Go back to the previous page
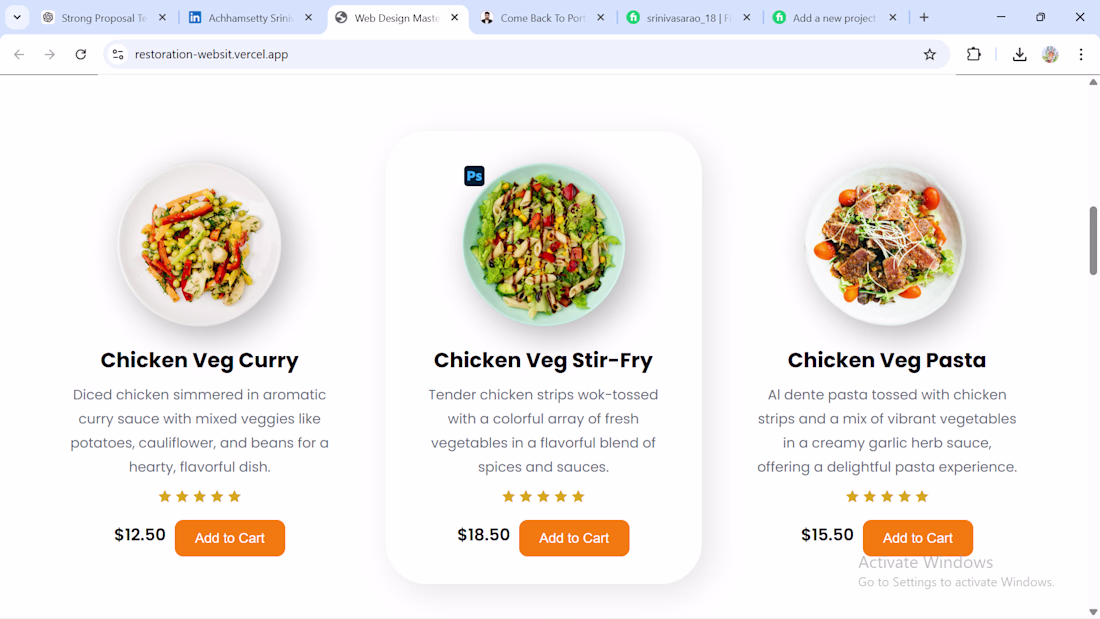Viewport: 1100px width, 619px height. click(x=19, y=54)
